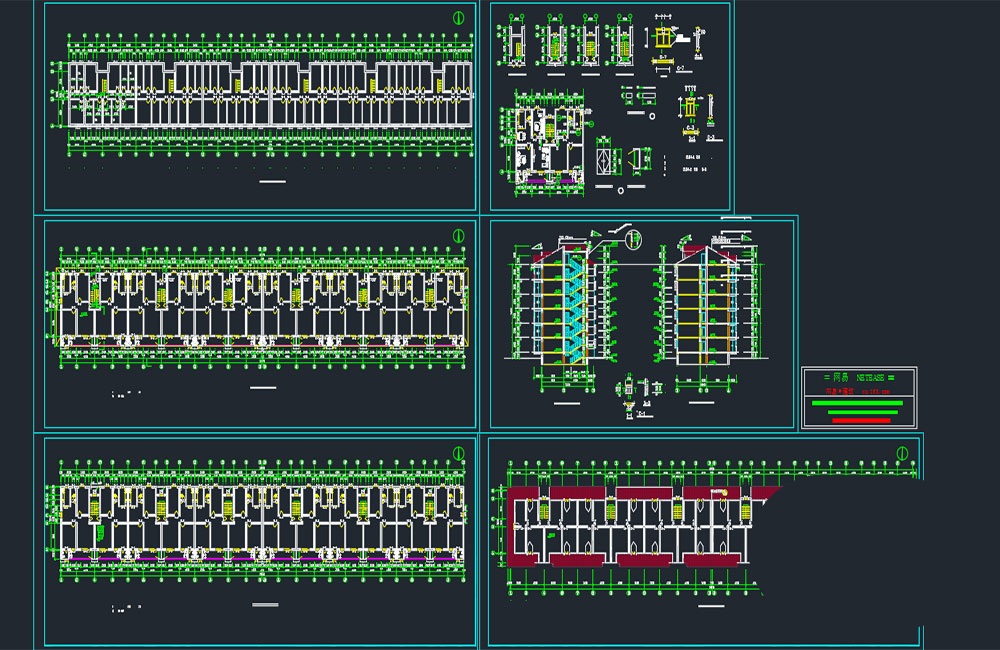The width and height of the screenshot is (1000, 650).
Task: Select the cyan staircase in the left section
Action: 576,309
